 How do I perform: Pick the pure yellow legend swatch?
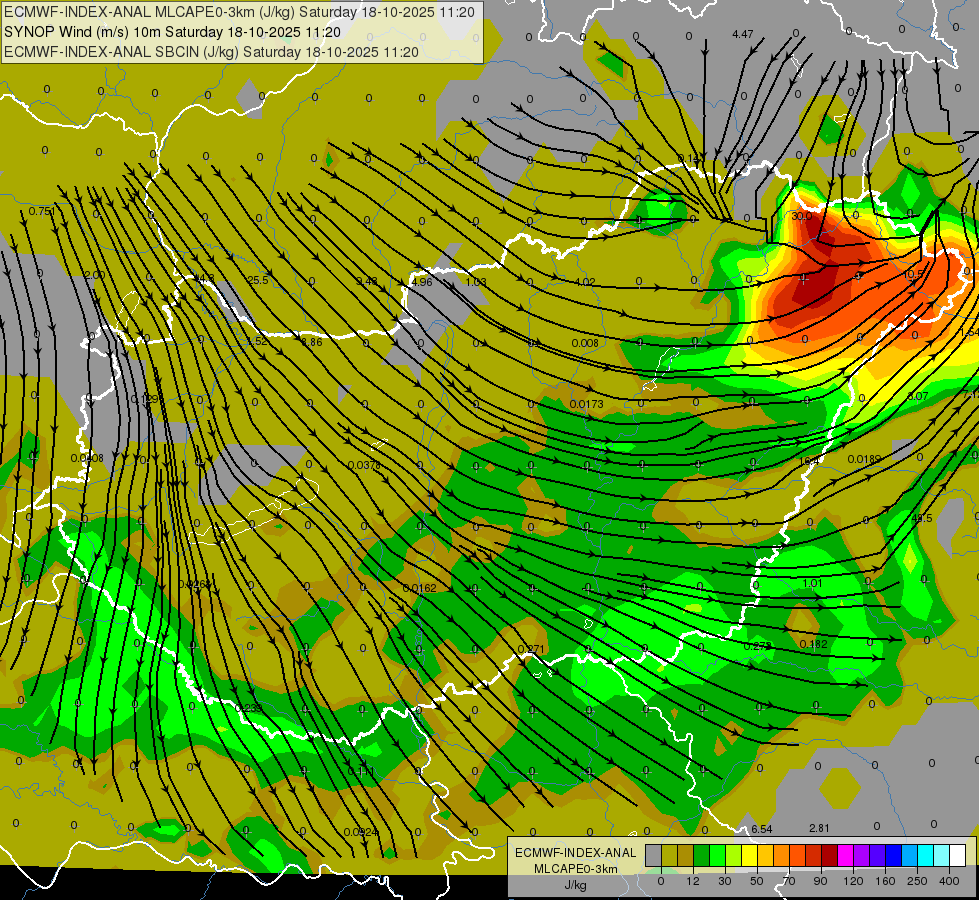point(750,855)
